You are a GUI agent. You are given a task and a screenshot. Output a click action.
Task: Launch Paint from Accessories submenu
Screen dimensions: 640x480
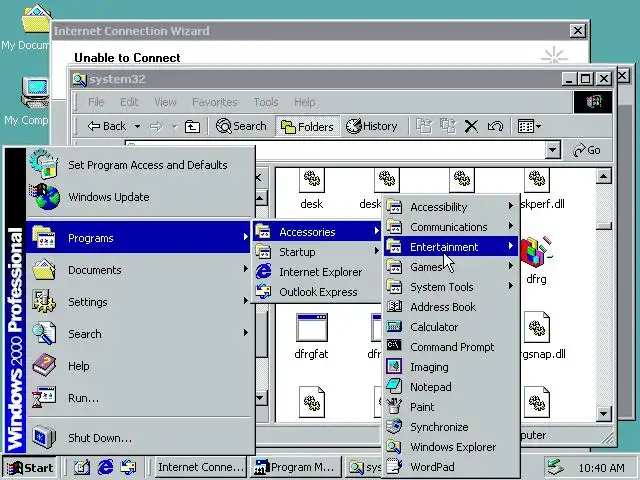point(451,407)
